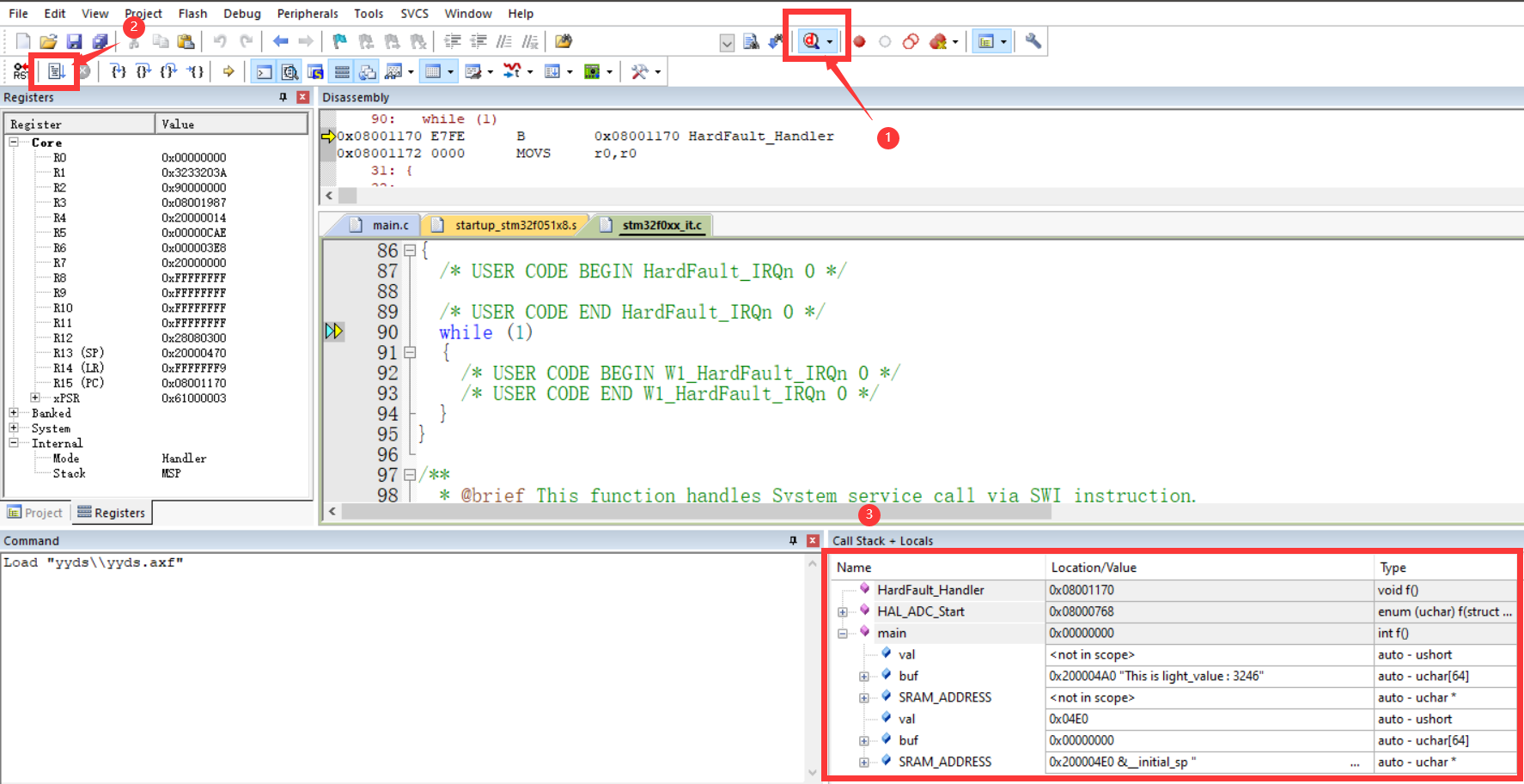This screenshot has width=1524, height=784.
Task: Close the Registers panel
Action: point(302,97)
